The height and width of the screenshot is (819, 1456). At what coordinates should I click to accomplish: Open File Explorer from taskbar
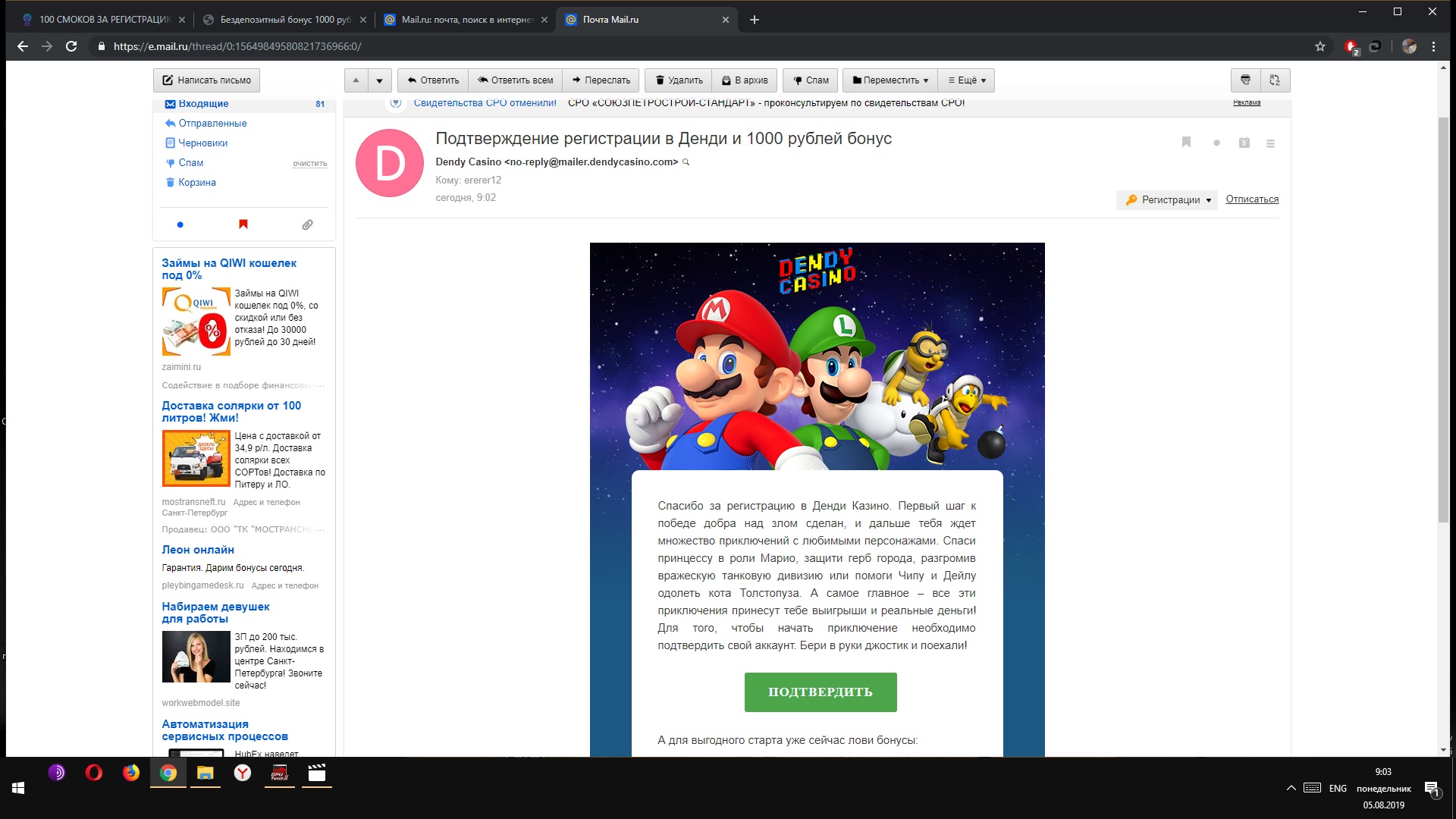coord(206,773)
